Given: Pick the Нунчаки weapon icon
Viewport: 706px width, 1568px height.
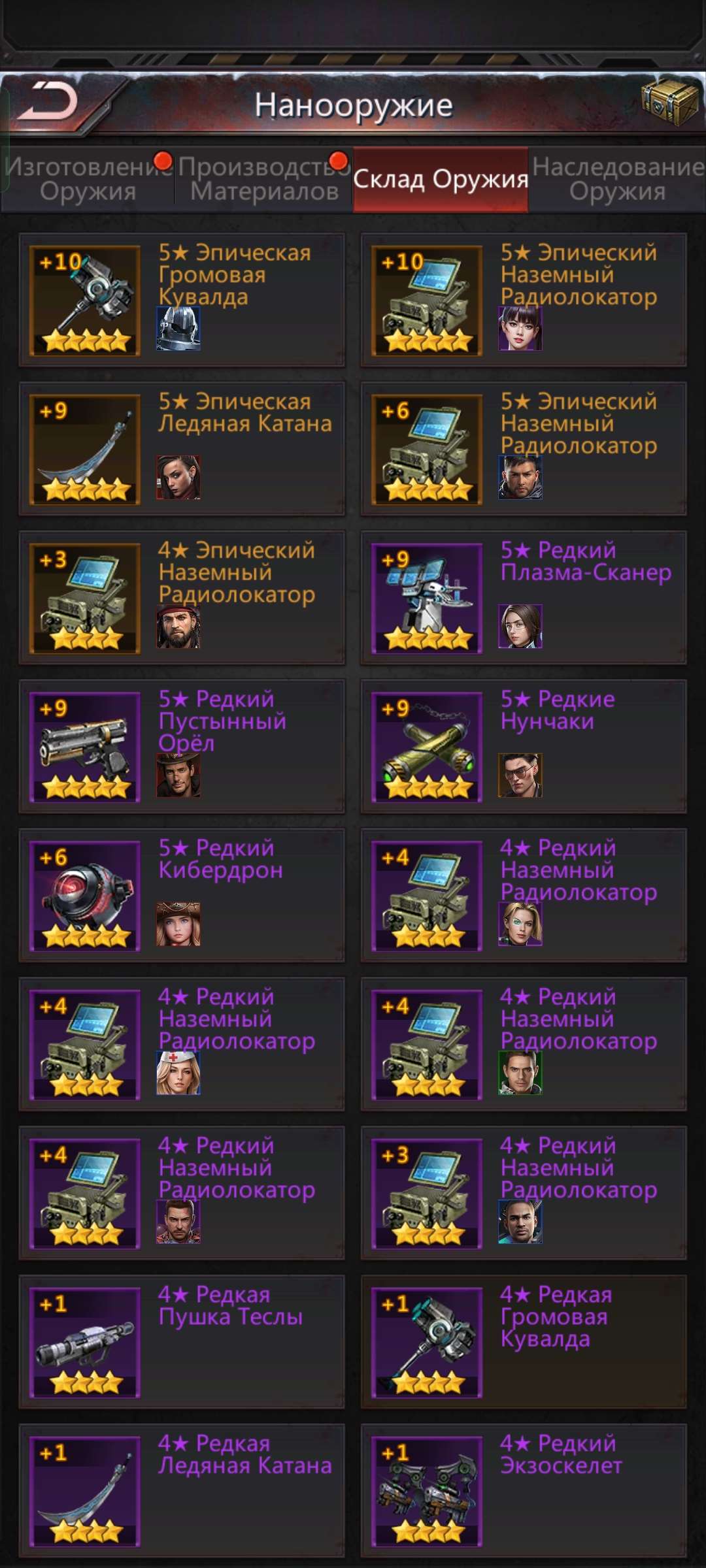Looking at the screenshot, I should point(427,747).
